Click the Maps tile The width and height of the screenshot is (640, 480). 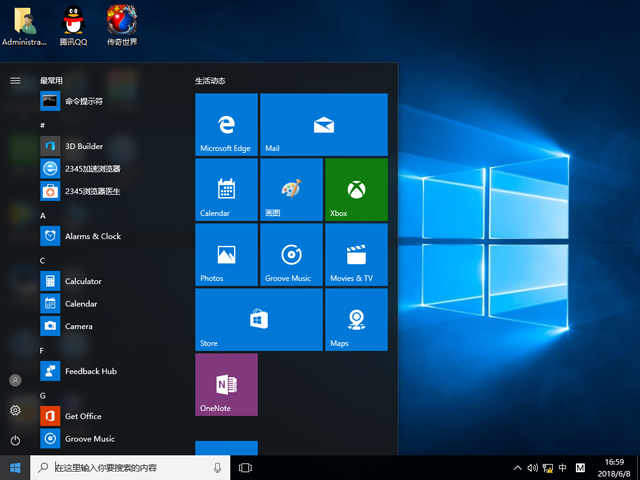(356, 320)
